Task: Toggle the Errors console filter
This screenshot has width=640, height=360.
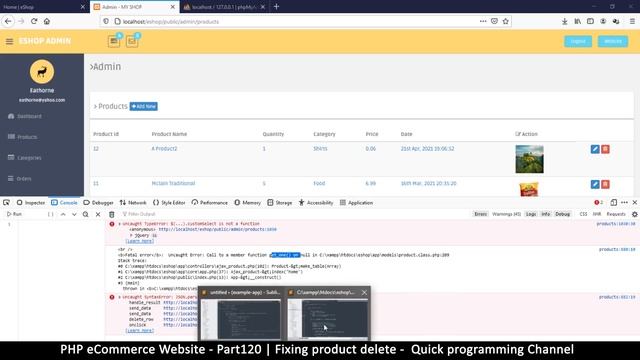Action: coord(480,214)
